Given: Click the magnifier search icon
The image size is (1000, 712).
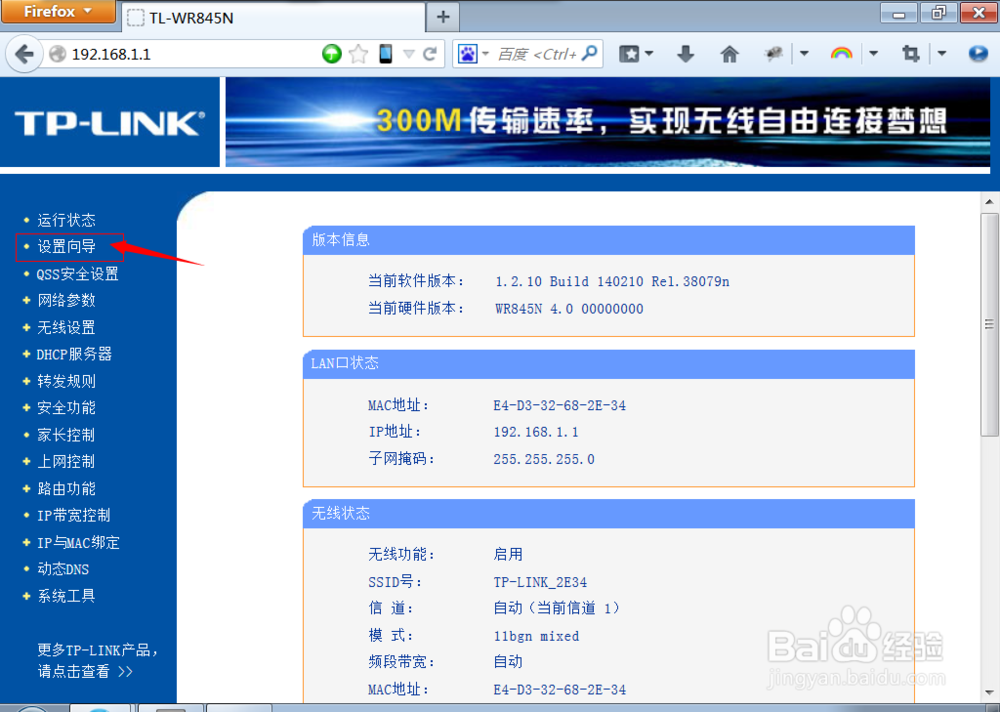Looking at the screenshot, I should 591,54.
